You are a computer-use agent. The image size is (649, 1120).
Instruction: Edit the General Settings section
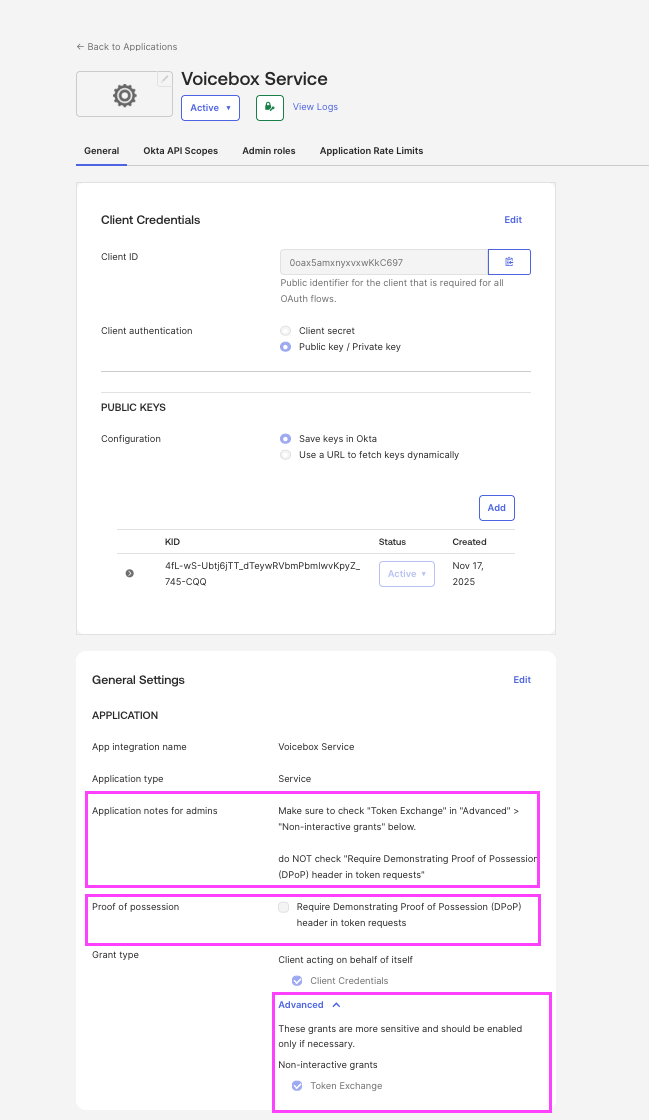pos(522,679)
